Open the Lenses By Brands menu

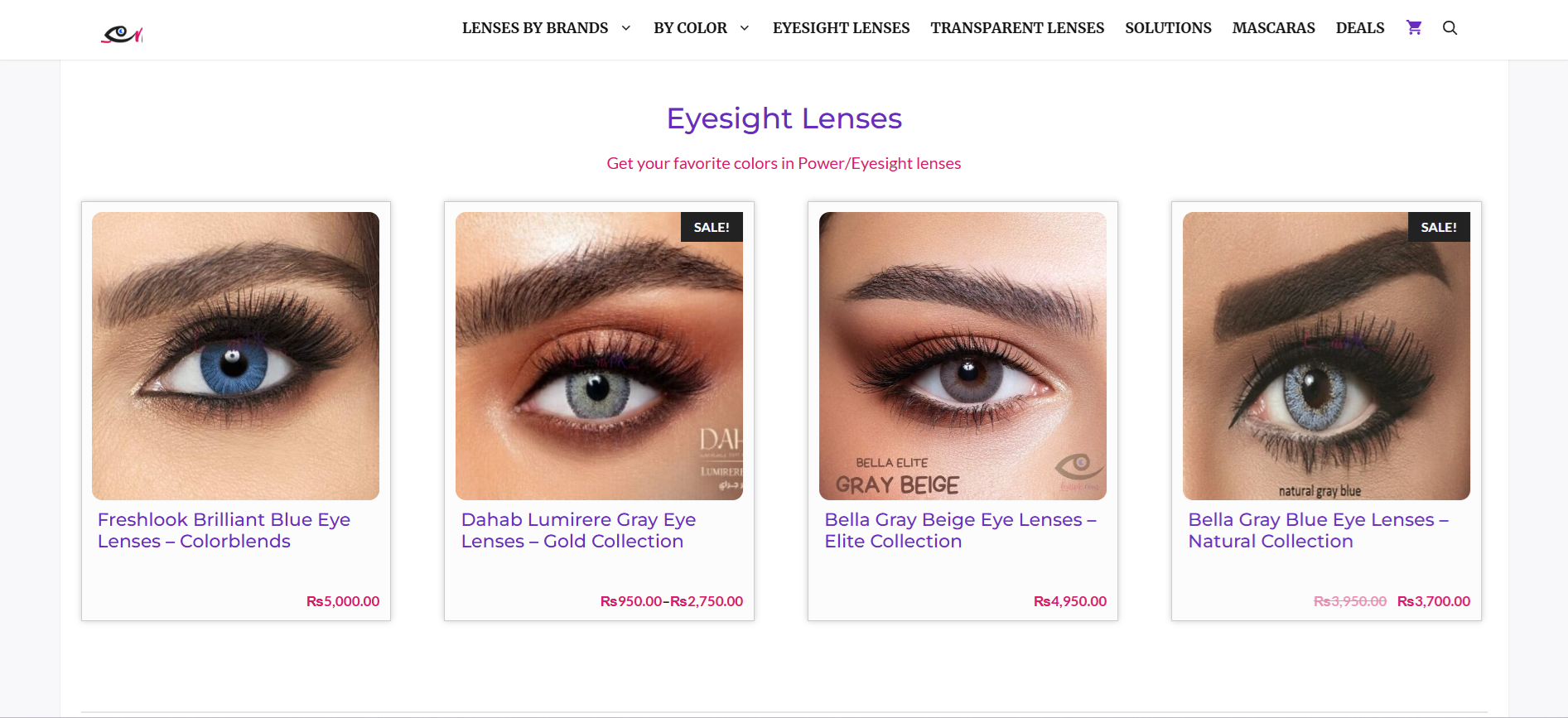pos(535,28)
